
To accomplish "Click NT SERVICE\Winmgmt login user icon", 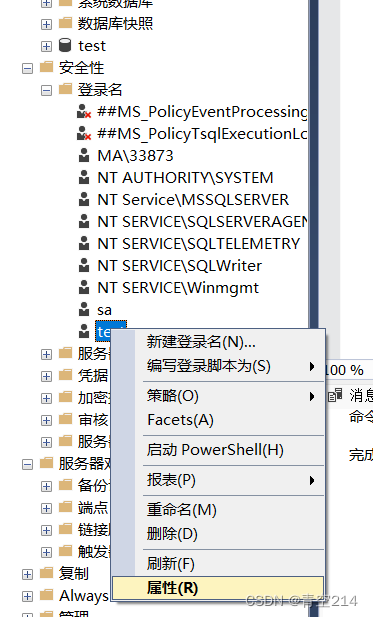I will coord(84,288).
